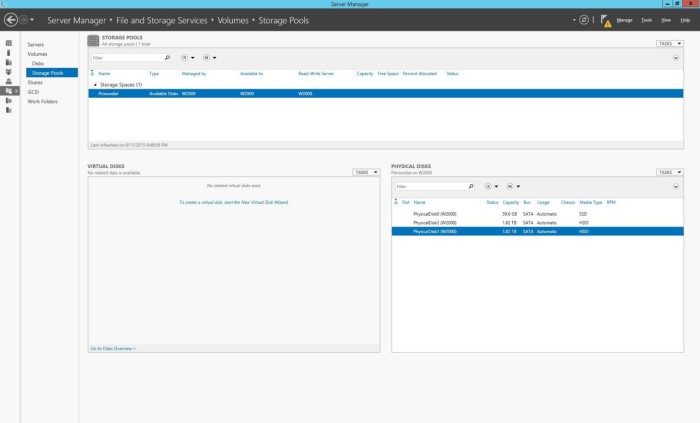Sort storage pools by Capacity column

tap(365, 74)
